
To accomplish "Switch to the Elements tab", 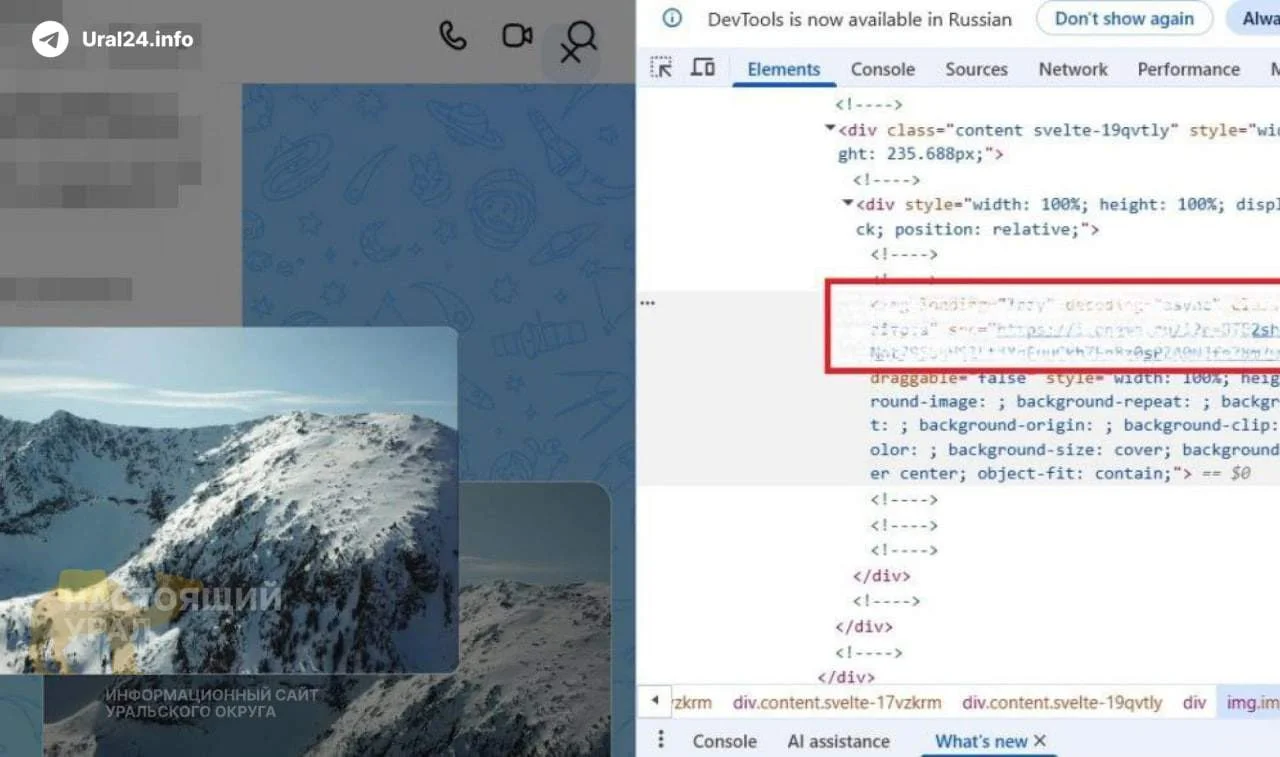I will pos(784,69).
